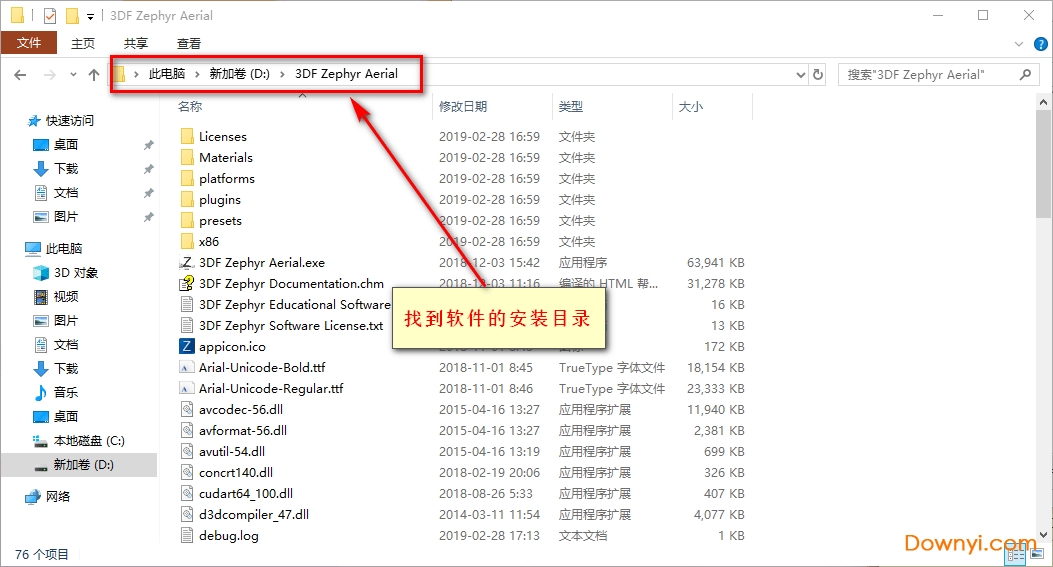Go up one folder level with the up arrow
The height and width of the screenshot is (567, 1053).
(x=94, y=75)
